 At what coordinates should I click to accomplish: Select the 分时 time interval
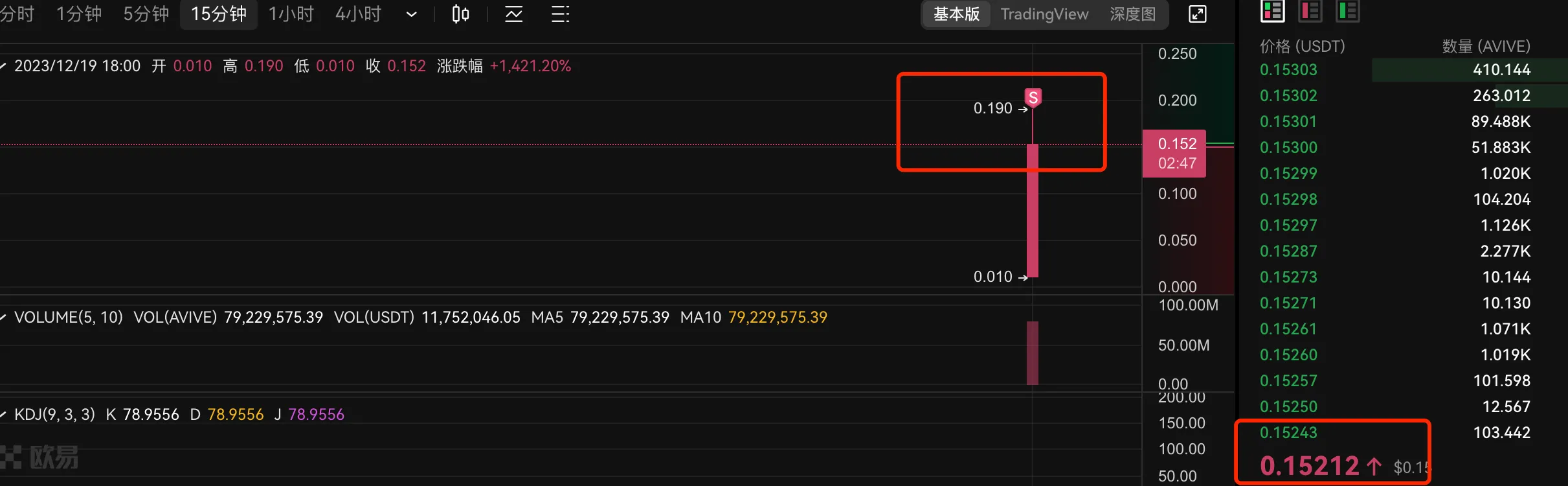click(x=17, y=14)
